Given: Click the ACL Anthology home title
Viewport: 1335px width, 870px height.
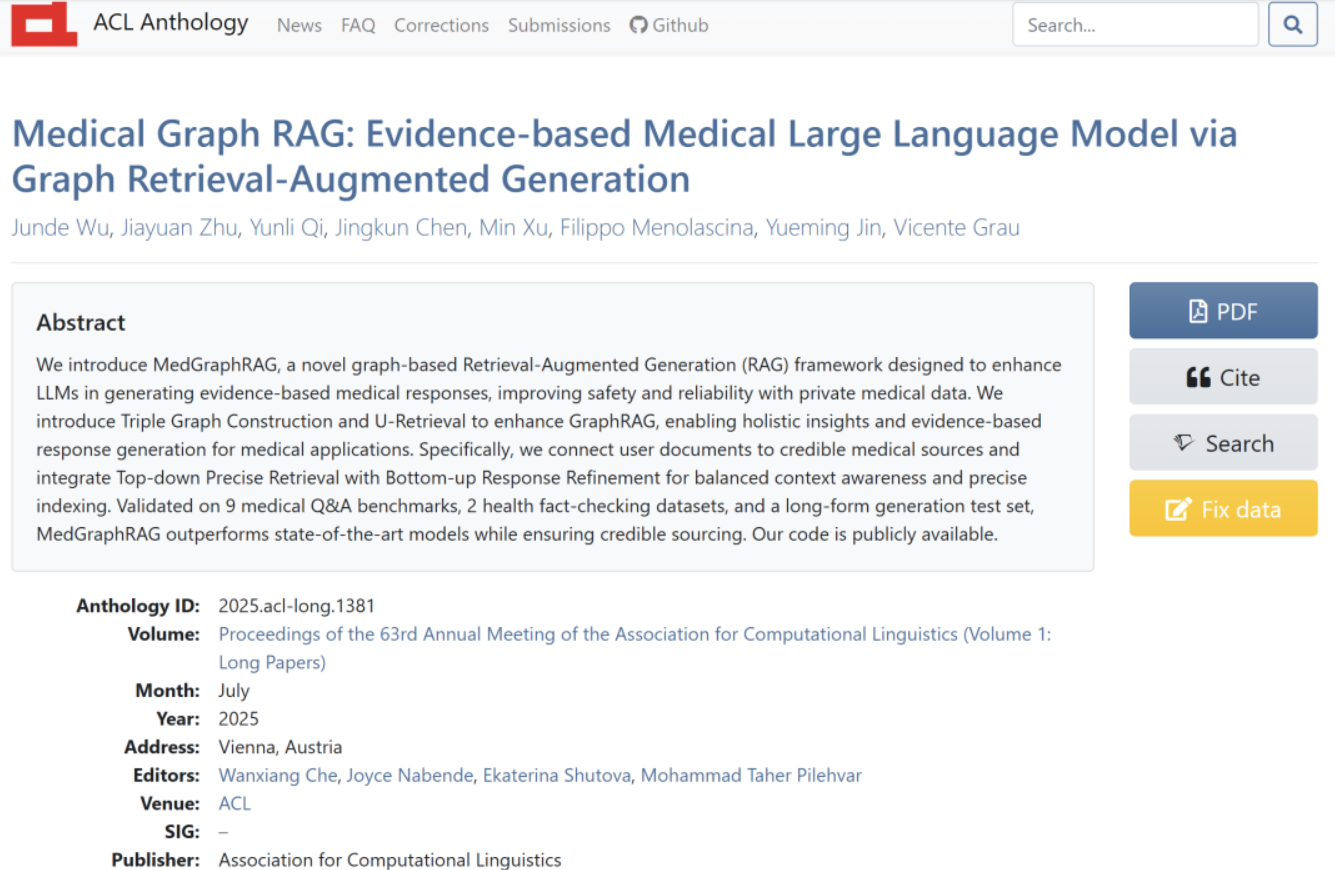Looking at the screenshot, I should pos(171,23).
